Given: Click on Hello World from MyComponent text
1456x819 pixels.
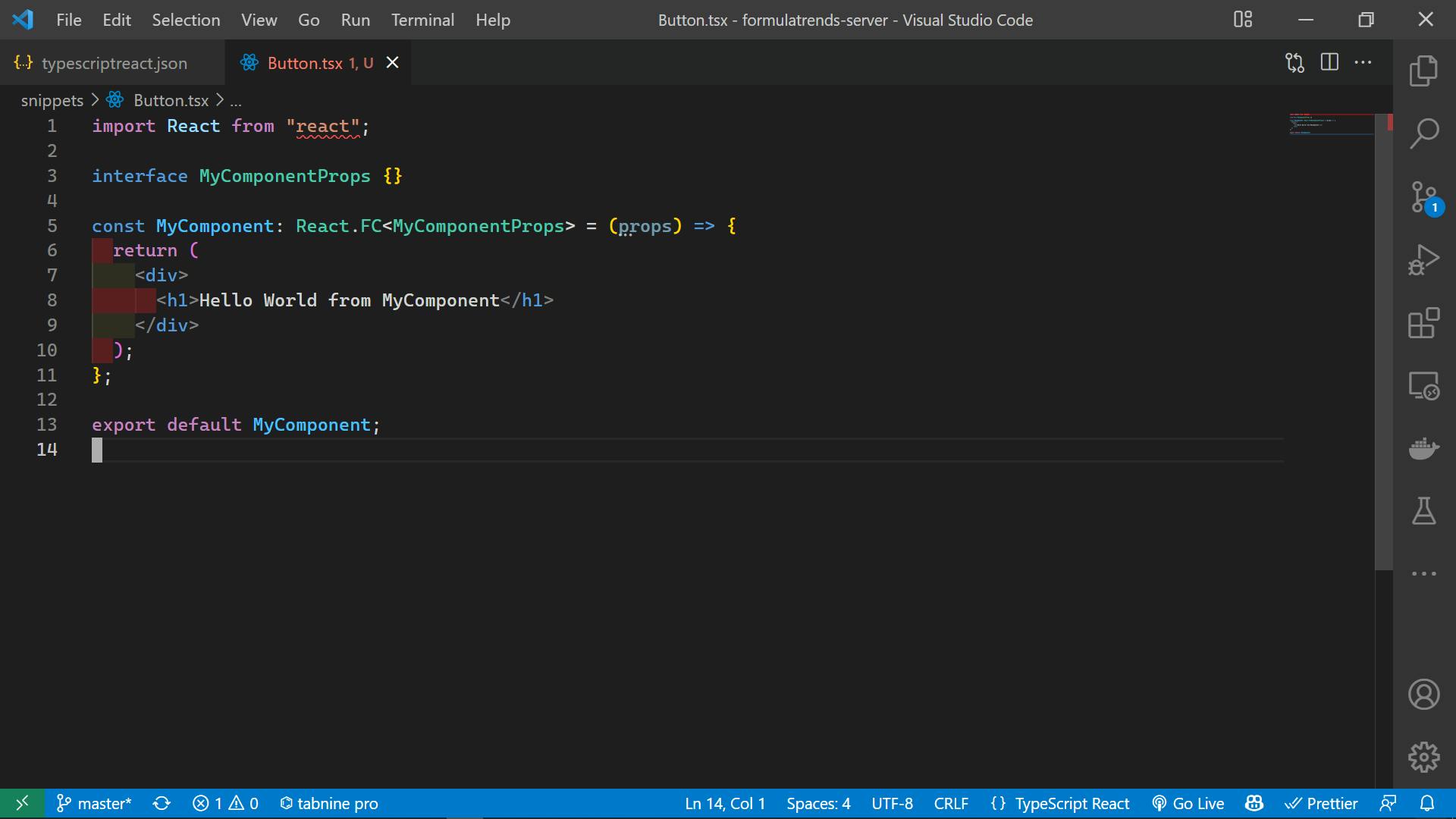Looking at the screenshot, I should click(x=349, y=300).
